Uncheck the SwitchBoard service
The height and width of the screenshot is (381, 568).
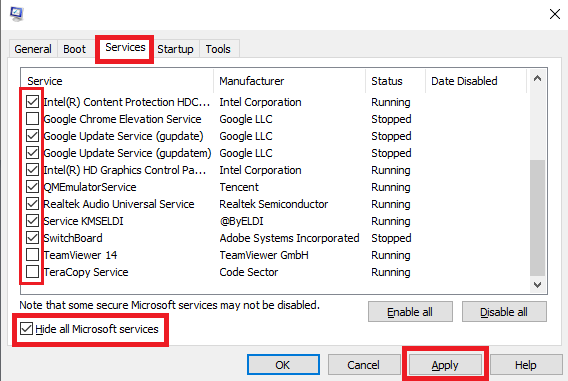[33, 238]
